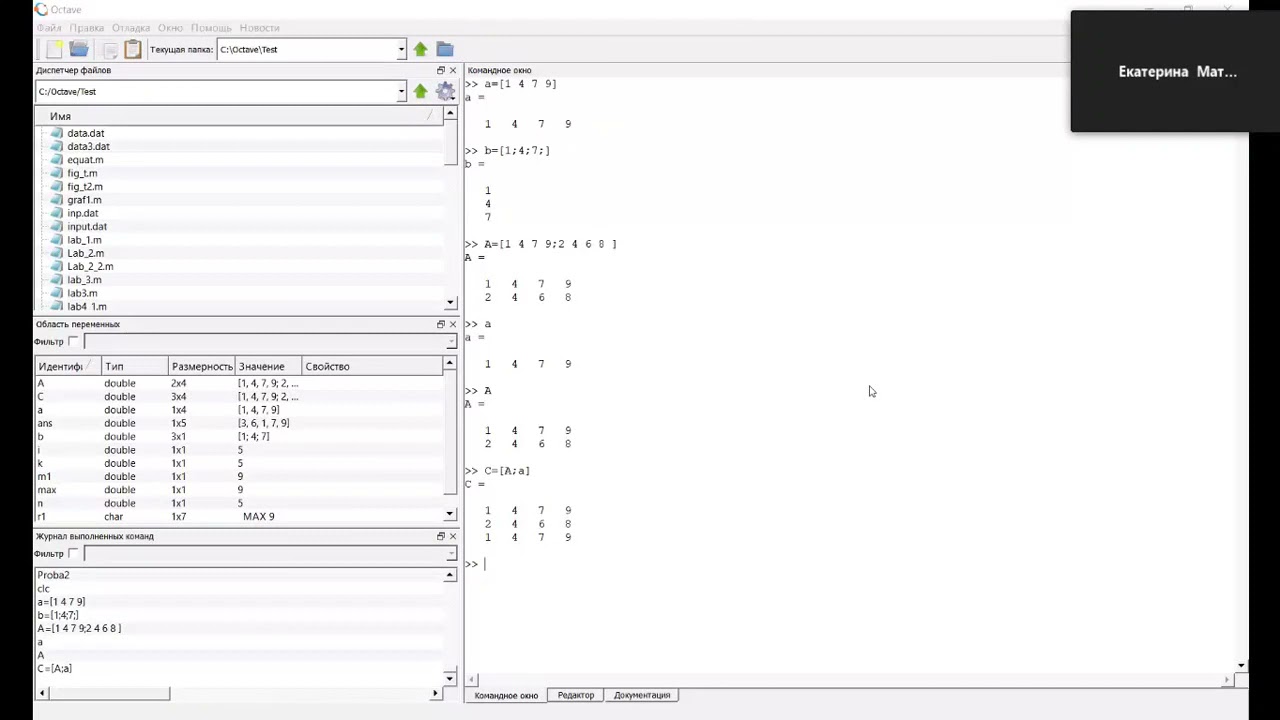Click scroll-up arrow of command history list
This screenshot has width=1280, height=720.
(450, 575)
